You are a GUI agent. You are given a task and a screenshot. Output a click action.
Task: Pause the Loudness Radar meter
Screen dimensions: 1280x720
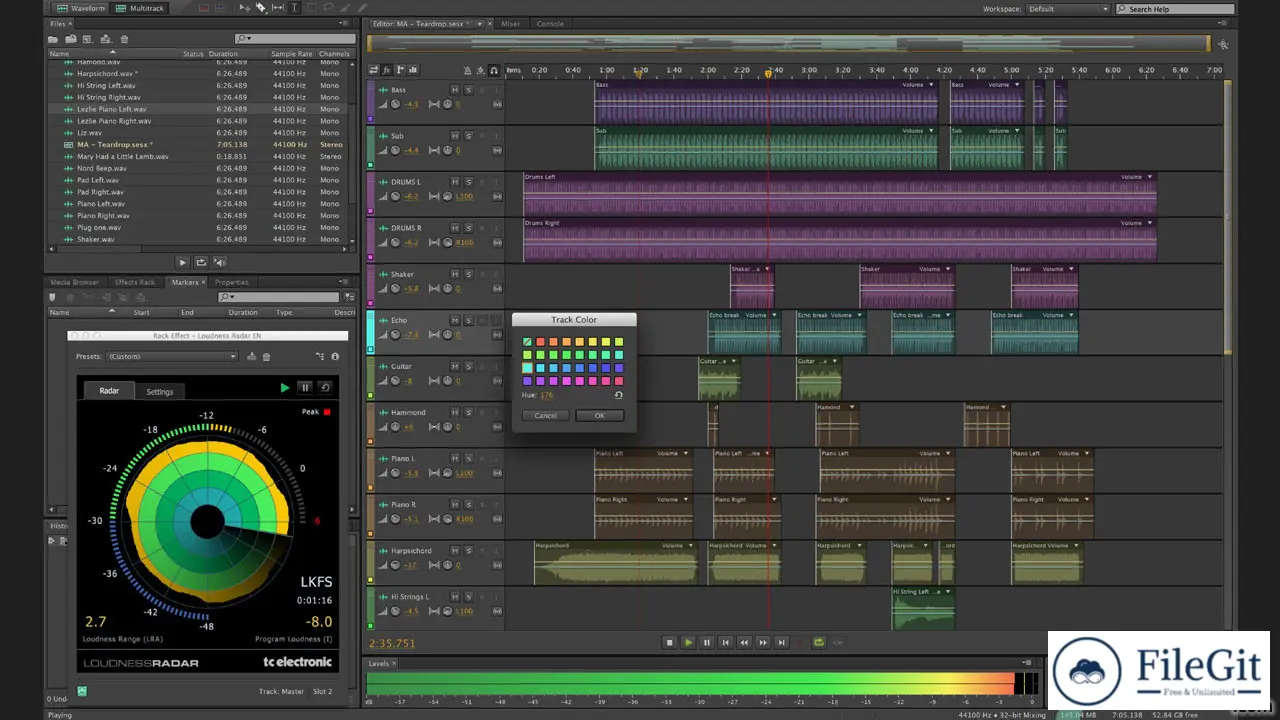point(305,388)
